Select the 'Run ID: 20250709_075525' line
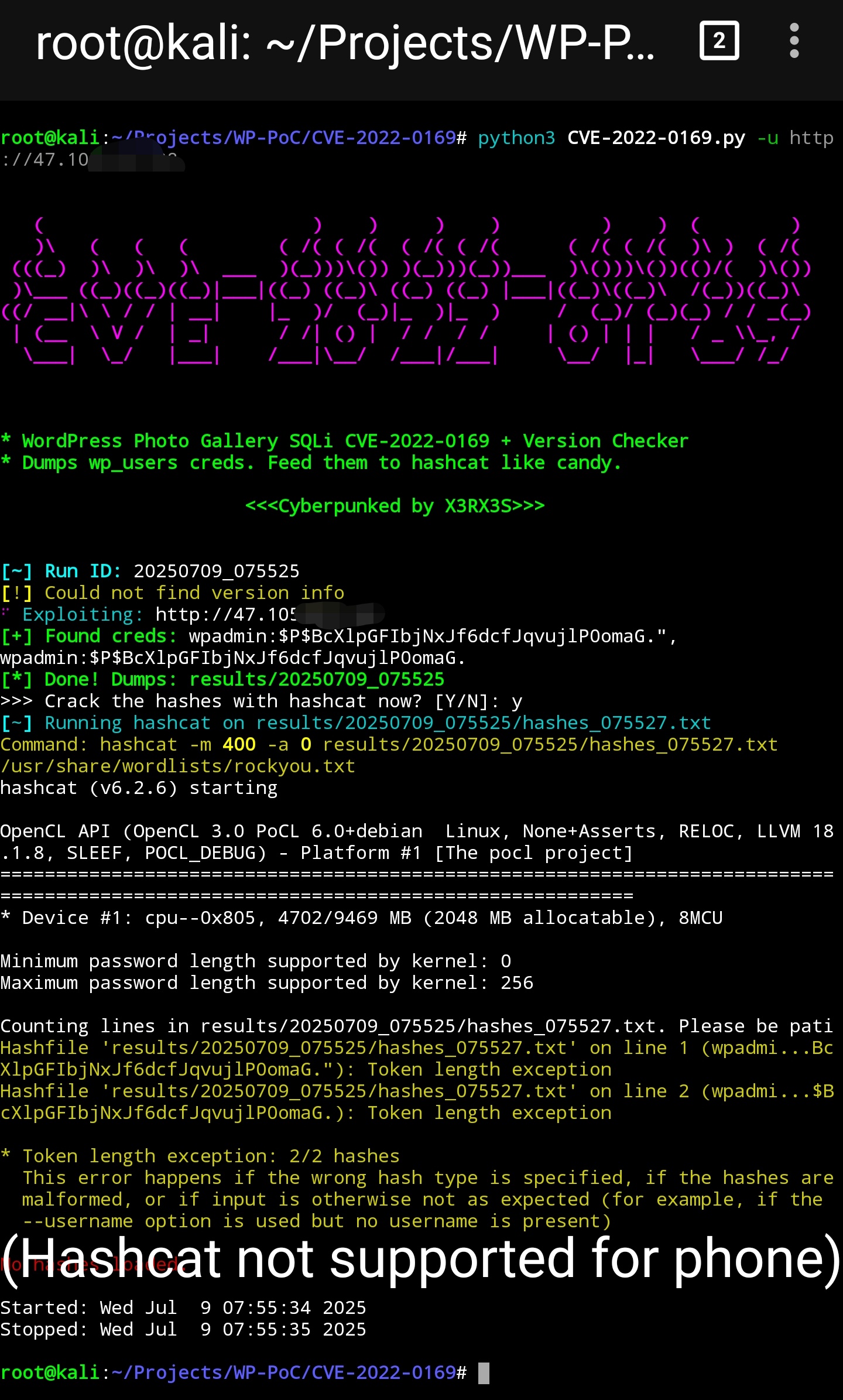The height and width of the screenshot is (1400, 843). 150,571
